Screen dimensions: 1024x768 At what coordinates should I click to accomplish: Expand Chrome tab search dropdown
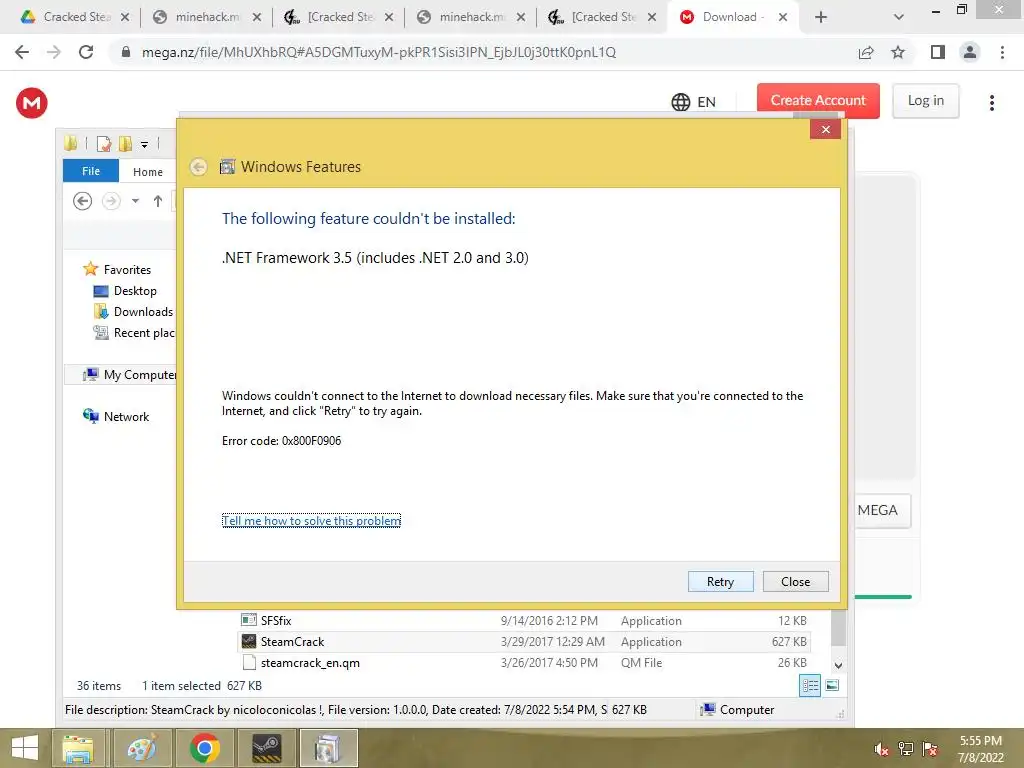pos(899,18)
